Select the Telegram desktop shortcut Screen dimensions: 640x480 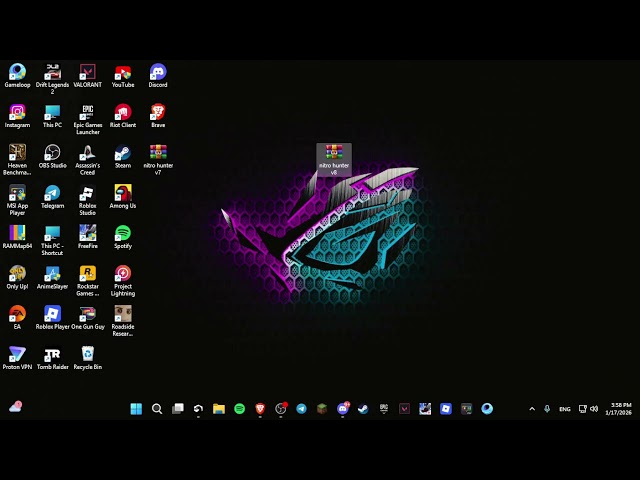click(52, 197)
